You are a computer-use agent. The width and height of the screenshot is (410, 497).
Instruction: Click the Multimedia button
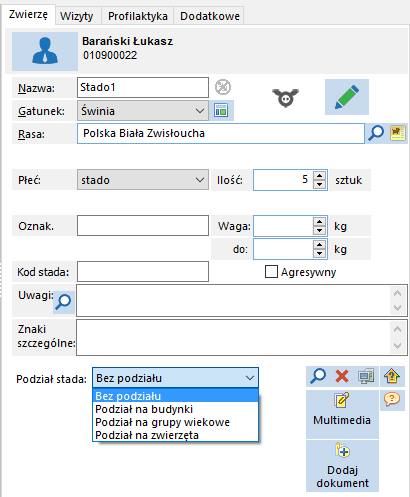(x=342, y=414)
